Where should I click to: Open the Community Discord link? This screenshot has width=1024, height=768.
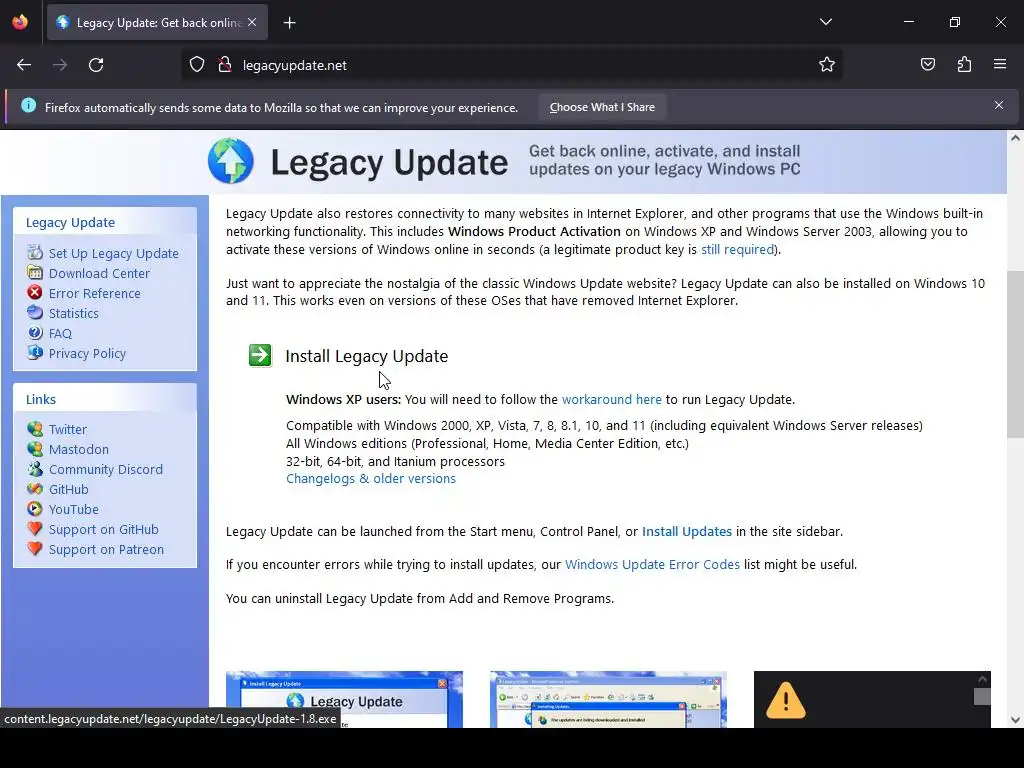(106, 470)
